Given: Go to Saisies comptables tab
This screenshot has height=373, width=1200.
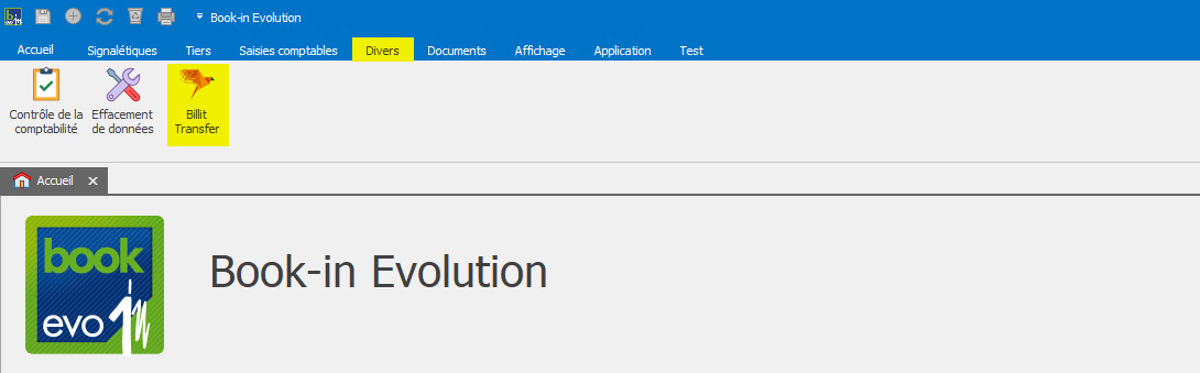Looking at the screenshot, I should 288,50.
